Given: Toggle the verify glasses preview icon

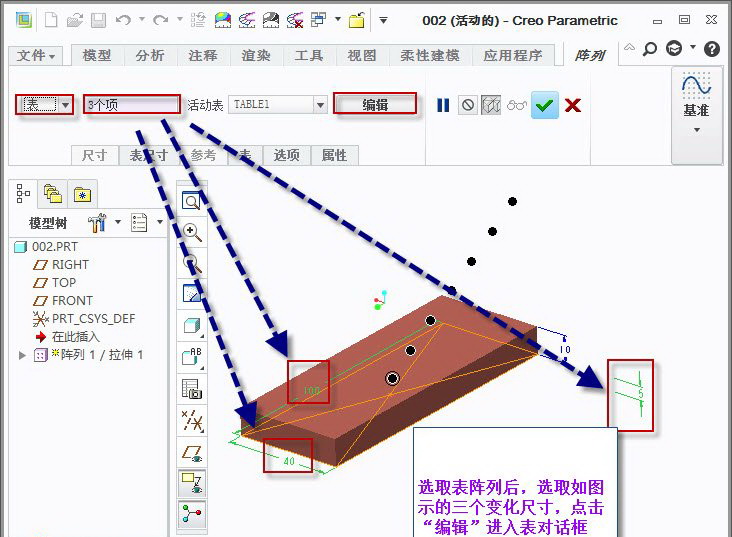Looking at the screenshot, I should pos(517,105).
